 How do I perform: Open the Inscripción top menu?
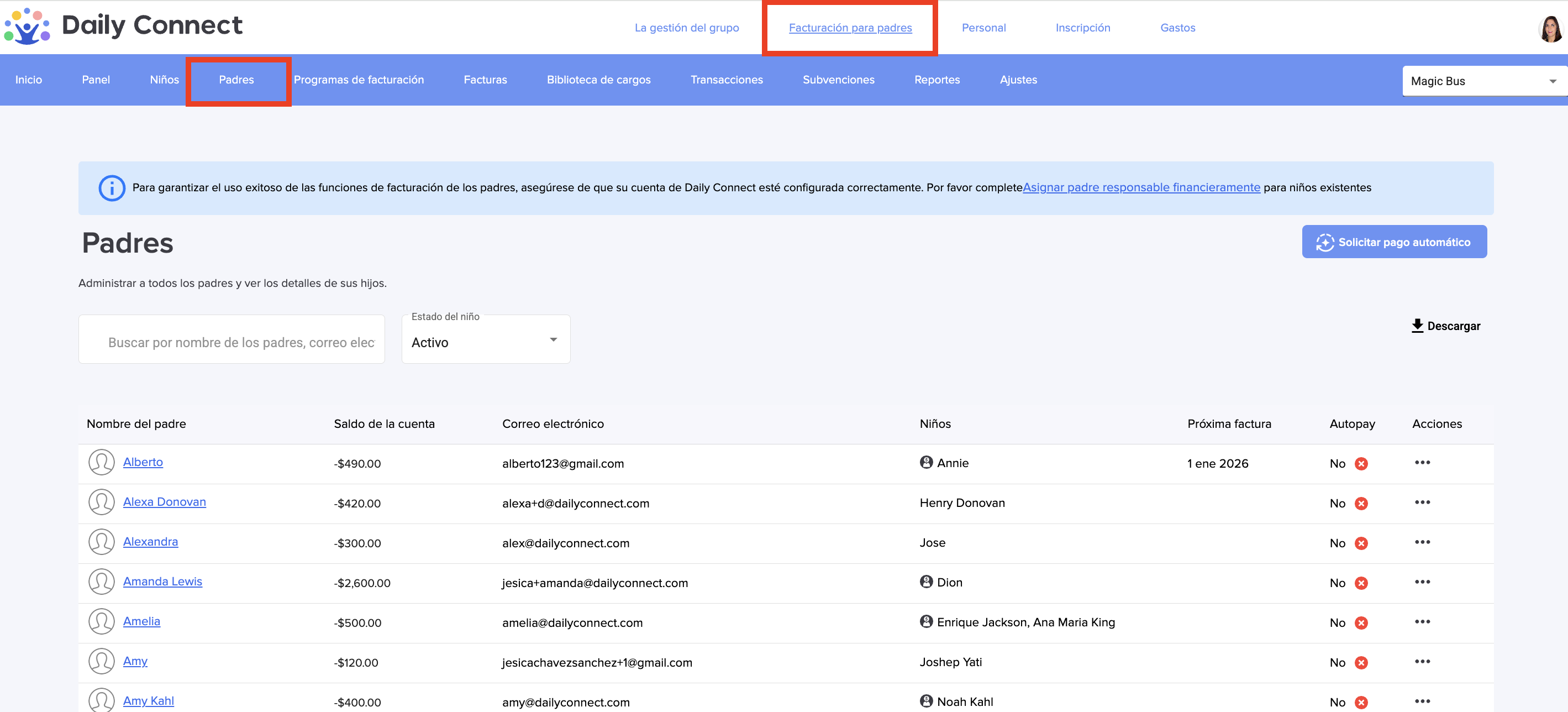(x=1082, y=28)
